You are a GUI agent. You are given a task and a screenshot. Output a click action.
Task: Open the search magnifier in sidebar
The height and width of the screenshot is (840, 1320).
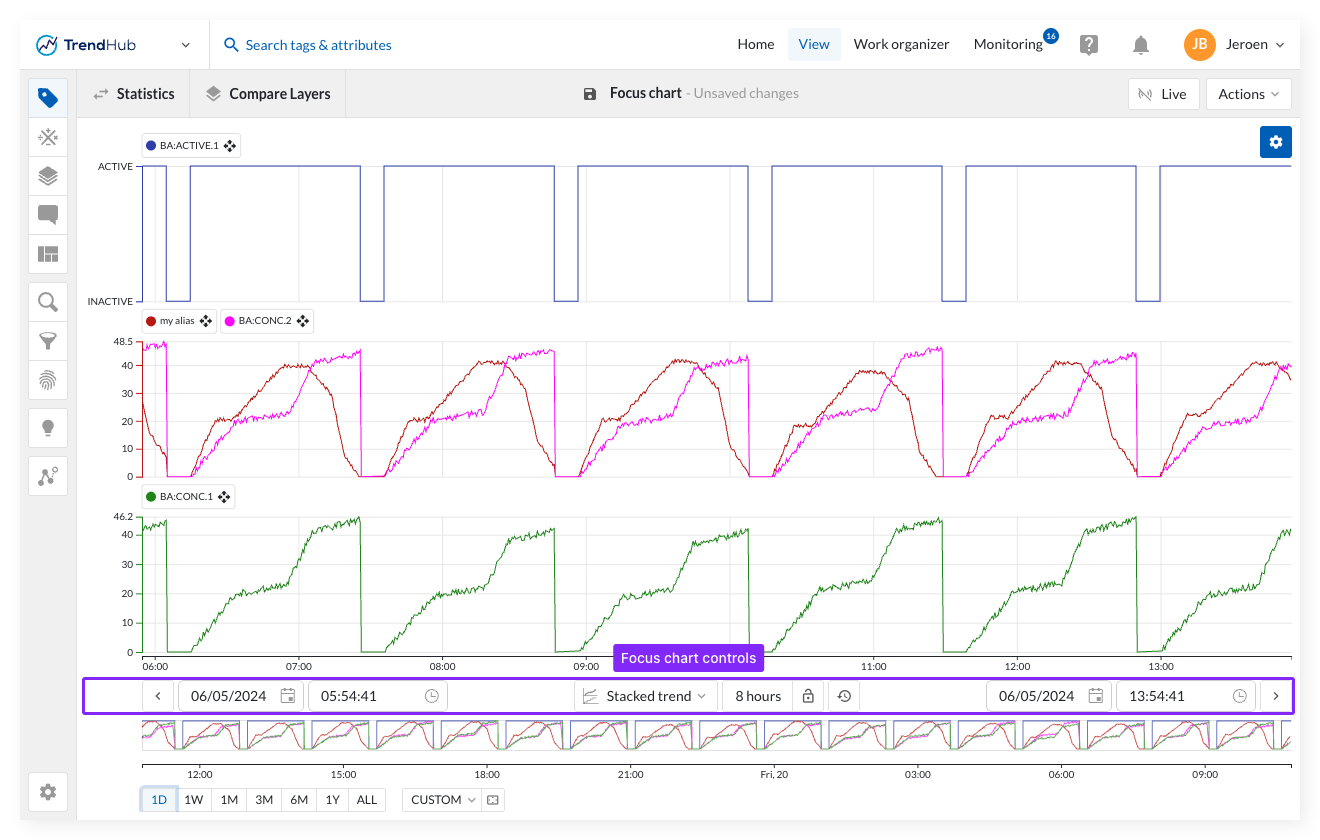click(48, 302)
